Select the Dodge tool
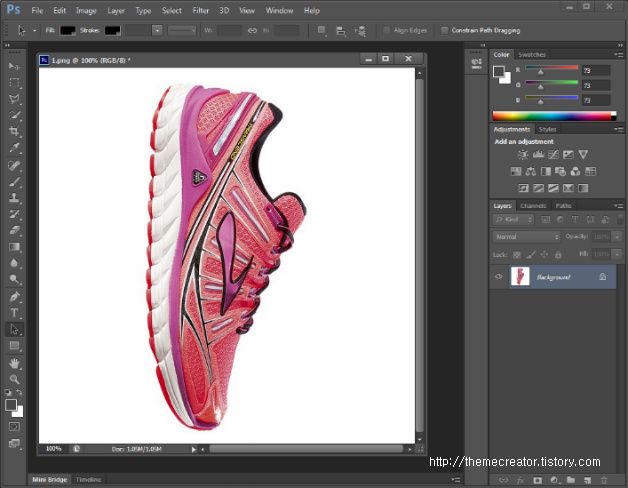The image size is (628, 488). tap(14, 279)
